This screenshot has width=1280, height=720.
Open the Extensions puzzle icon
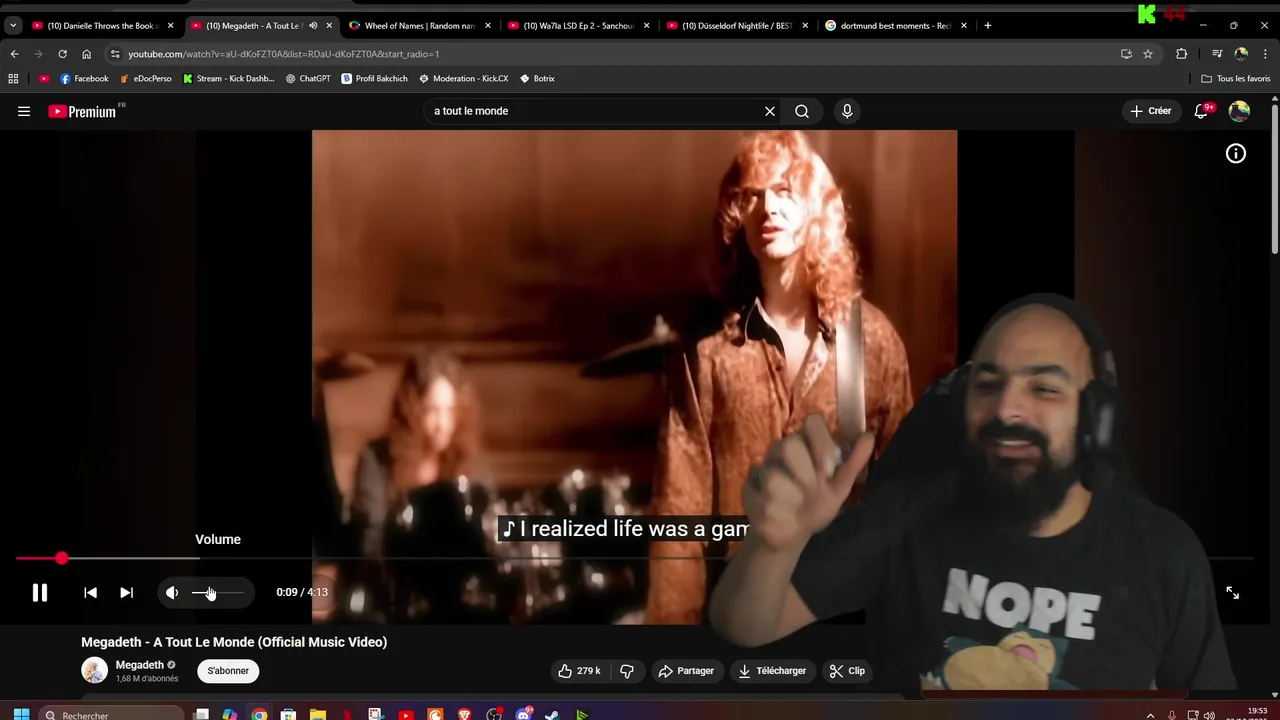click(1181, 54)
